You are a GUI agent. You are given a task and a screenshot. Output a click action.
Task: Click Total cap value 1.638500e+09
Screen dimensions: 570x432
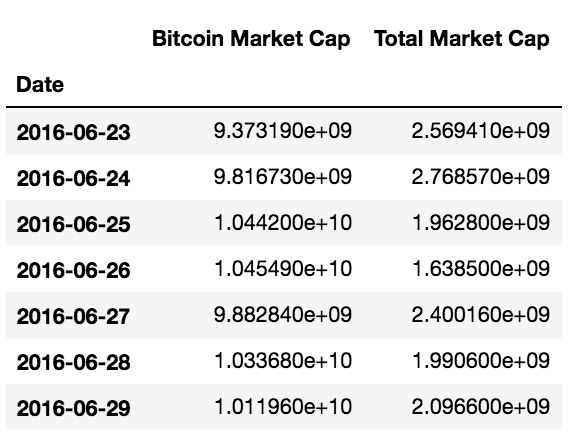(481, 269)
